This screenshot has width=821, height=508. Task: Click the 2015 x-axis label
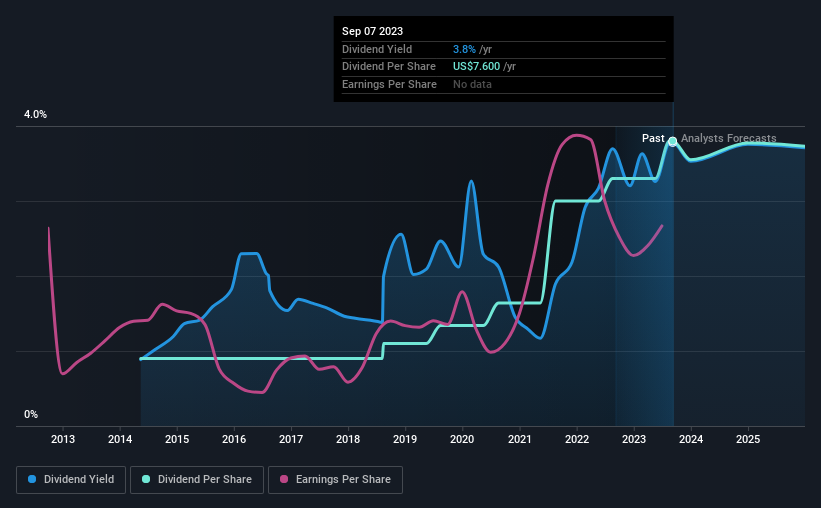tap(177, 439)
